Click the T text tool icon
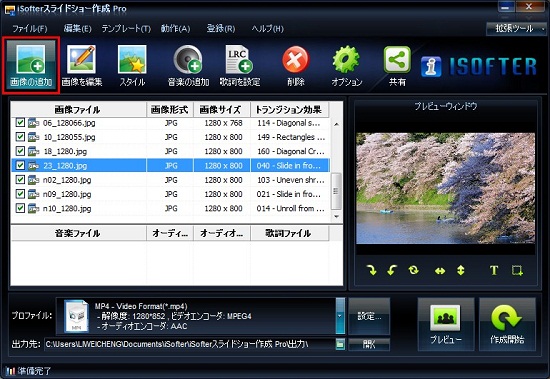 coord(494,270)
